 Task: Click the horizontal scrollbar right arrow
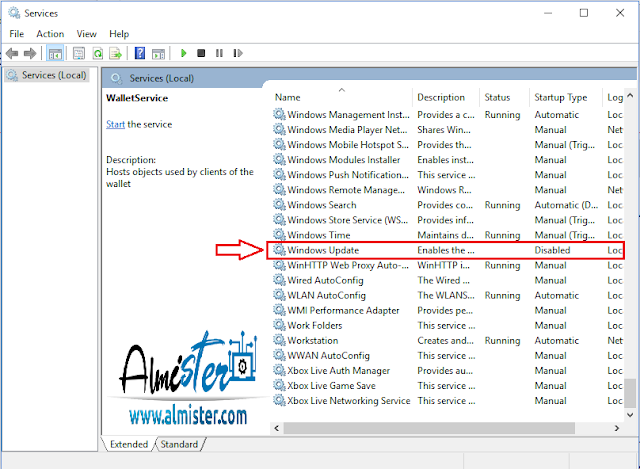[617, 428]
